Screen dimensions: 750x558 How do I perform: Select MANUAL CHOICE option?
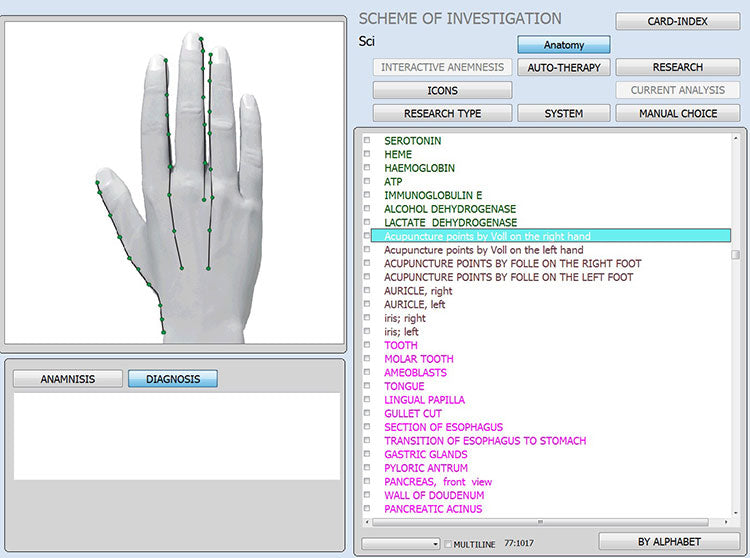coord(677,114)
